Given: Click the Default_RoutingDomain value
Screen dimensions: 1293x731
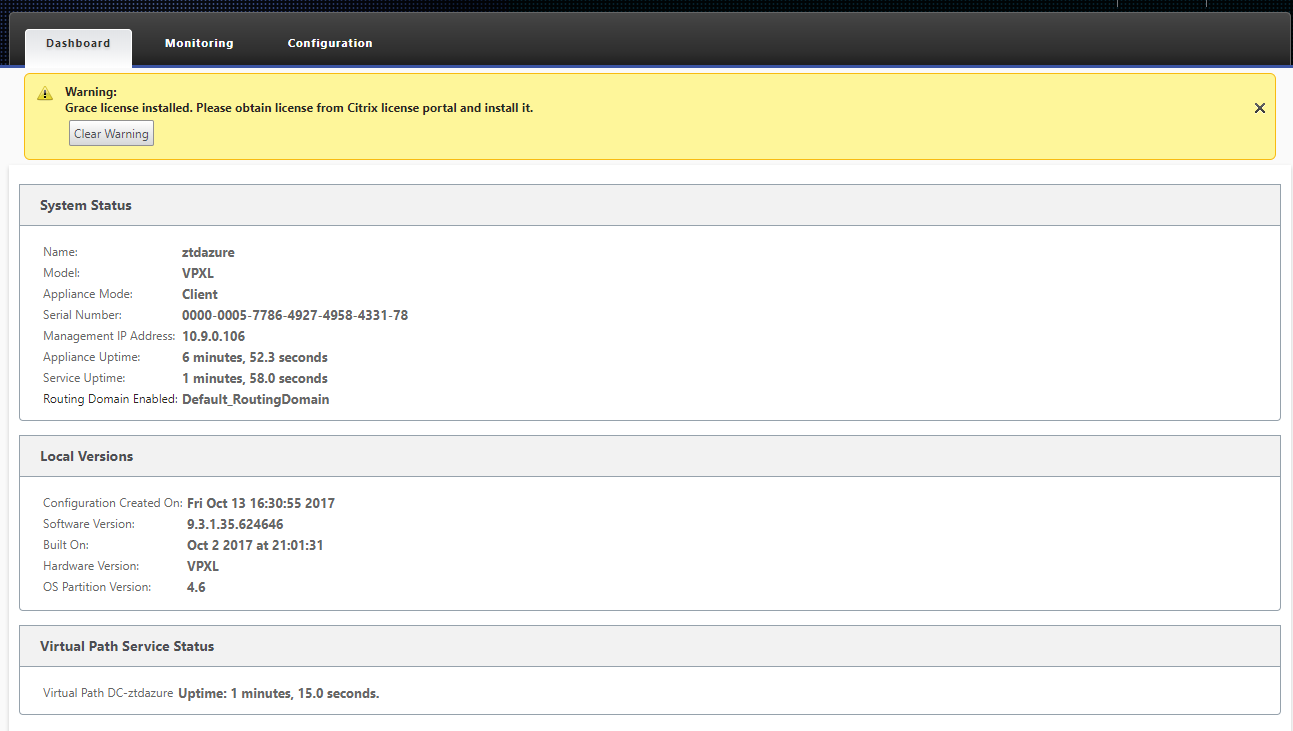Looking at the screenshot, I should tap(255, 399).
